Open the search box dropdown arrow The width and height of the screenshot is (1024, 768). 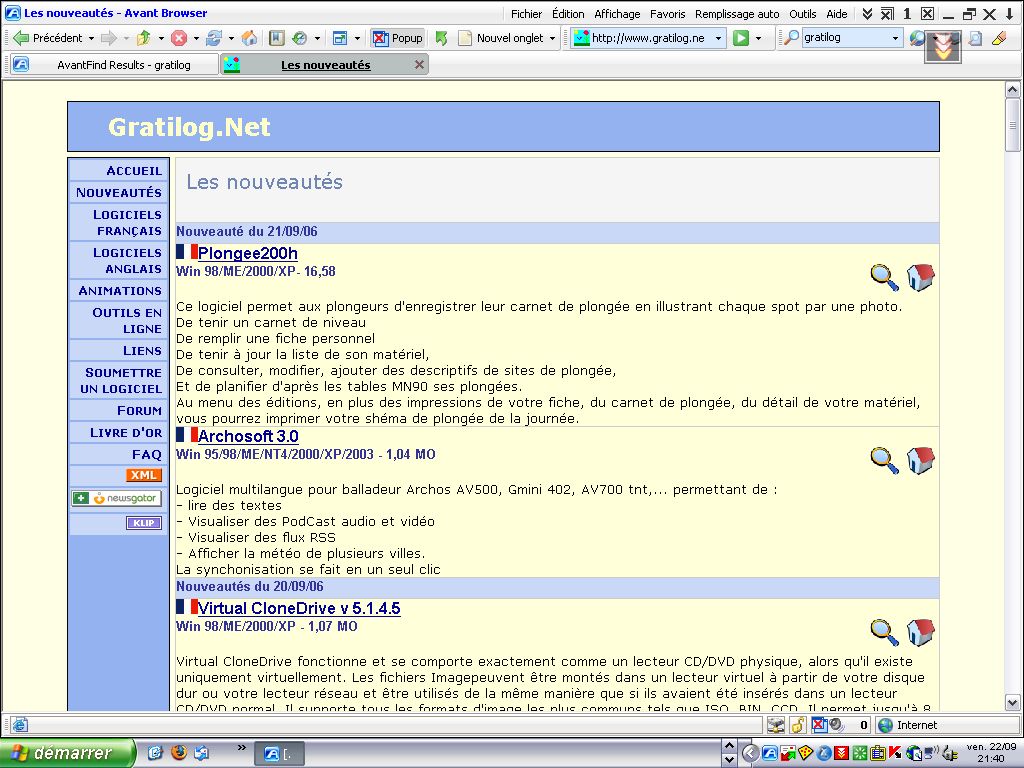895,39
